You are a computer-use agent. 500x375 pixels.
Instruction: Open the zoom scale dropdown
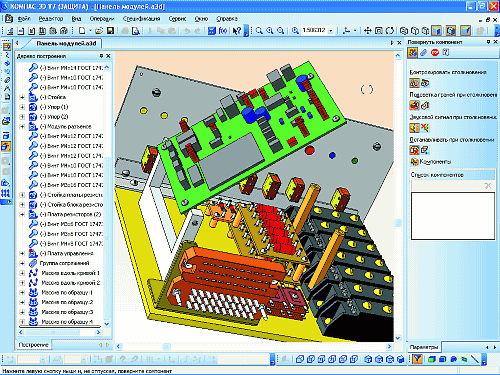tap(331, 31)
